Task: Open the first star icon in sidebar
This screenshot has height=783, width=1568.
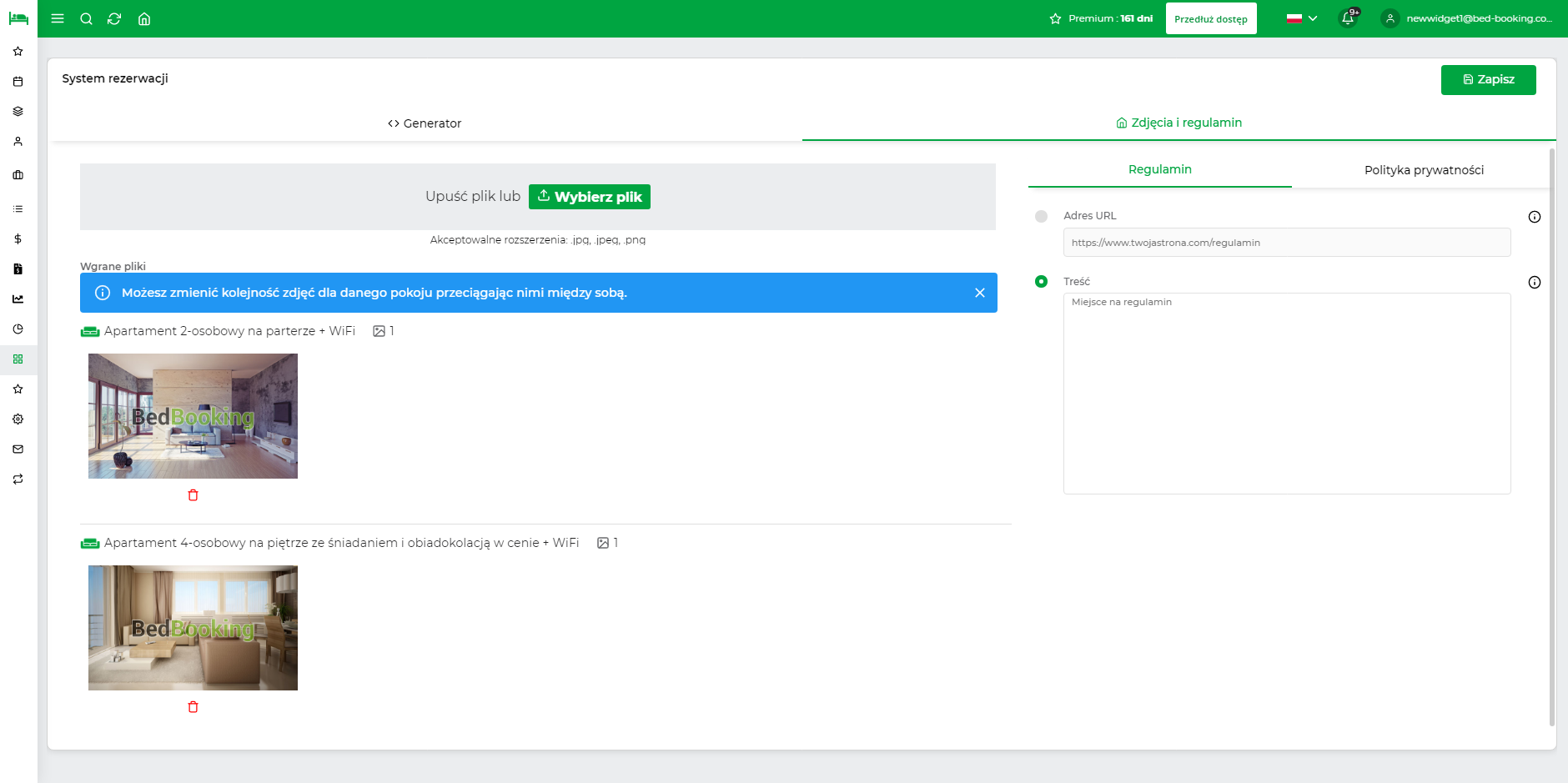Action: point(18,51)
